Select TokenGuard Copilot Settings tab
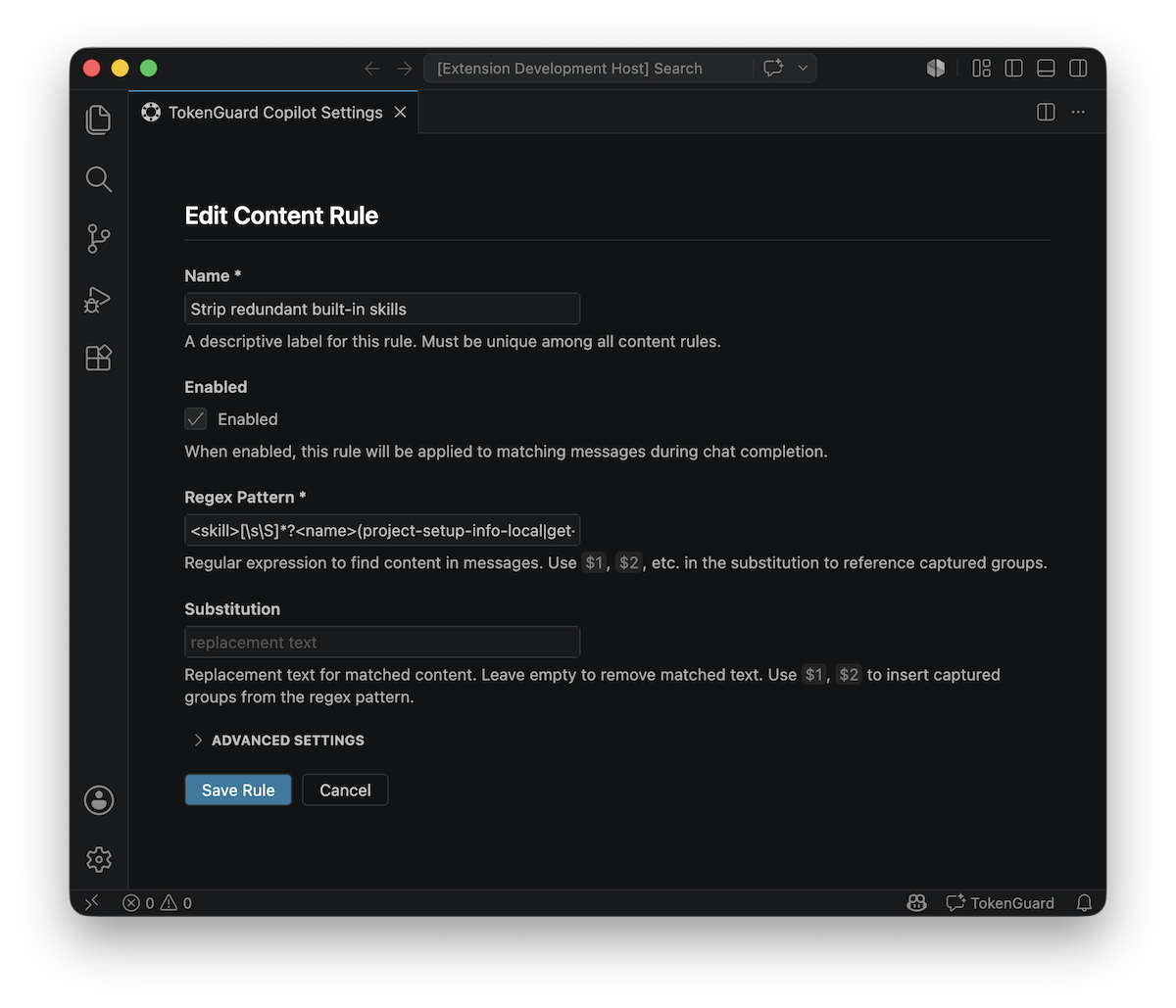Screen dimensions: 1176x1008 273,113
